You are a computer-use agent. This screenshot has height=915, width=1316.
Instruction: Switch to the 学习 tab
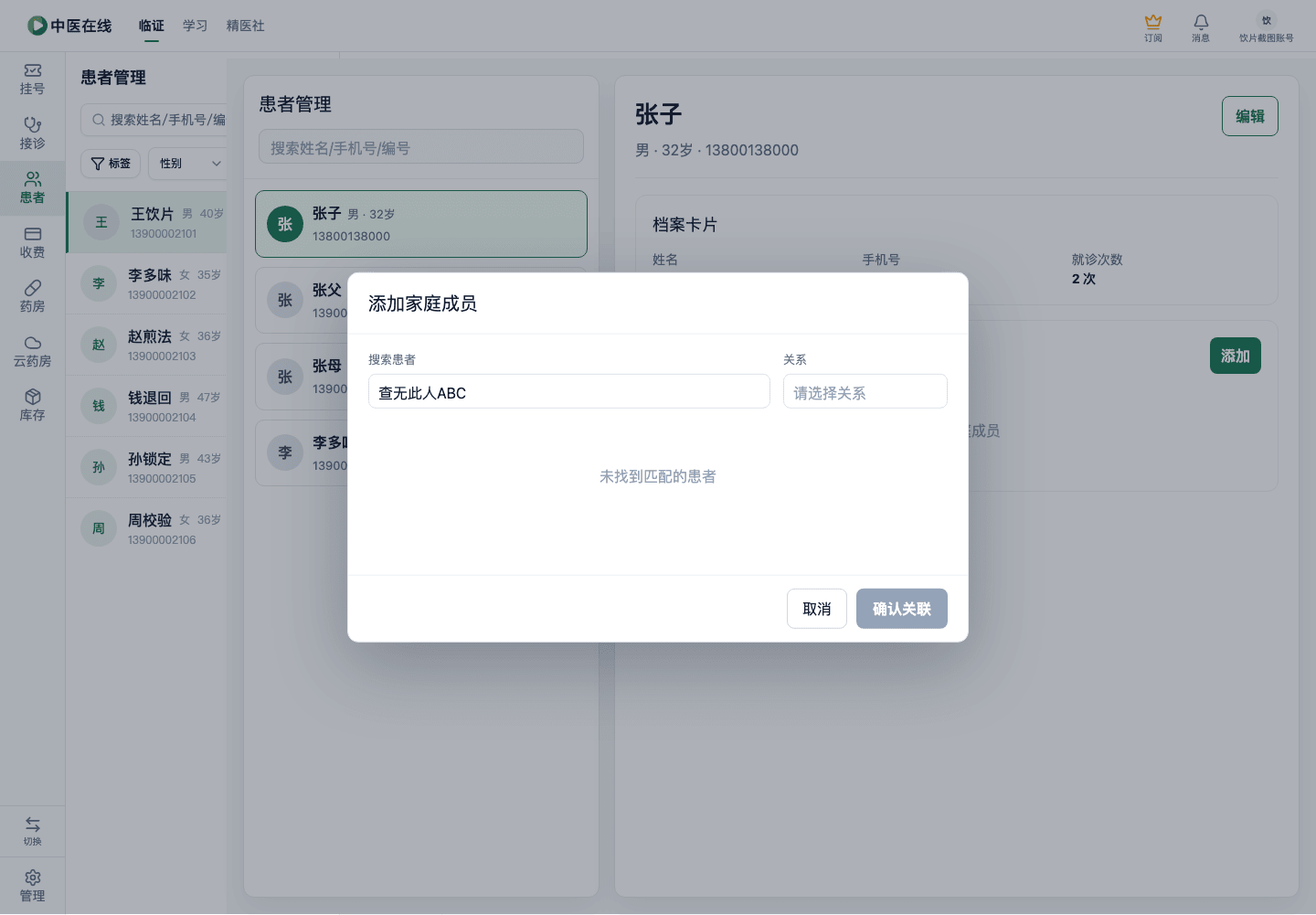pyautogui.click(x=196, y=26)
